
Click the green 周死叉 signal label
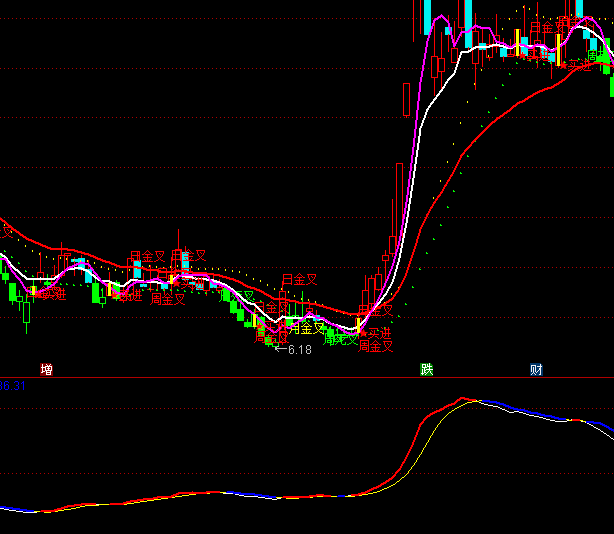pos(340,339)
